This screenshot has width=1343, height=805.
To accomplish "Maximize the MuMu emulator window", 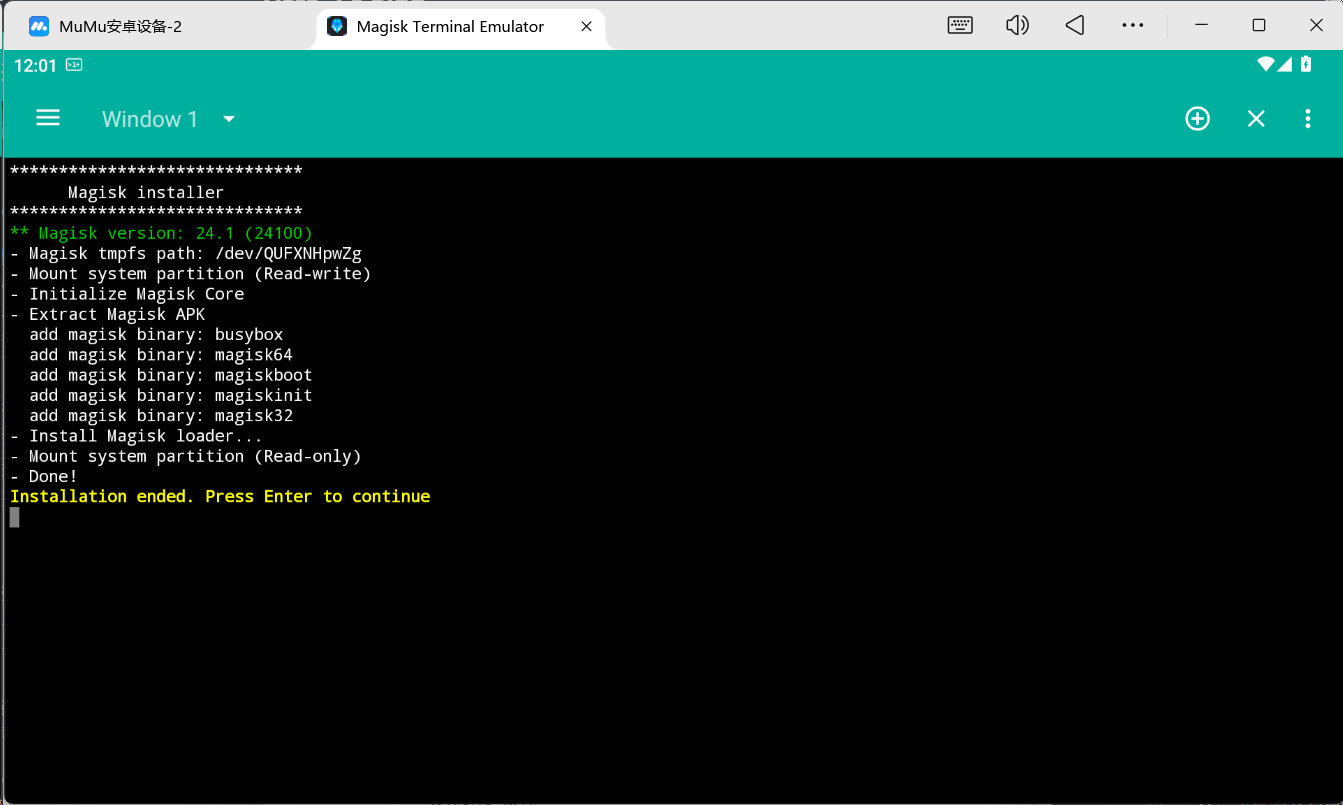I will point(1259,25).
